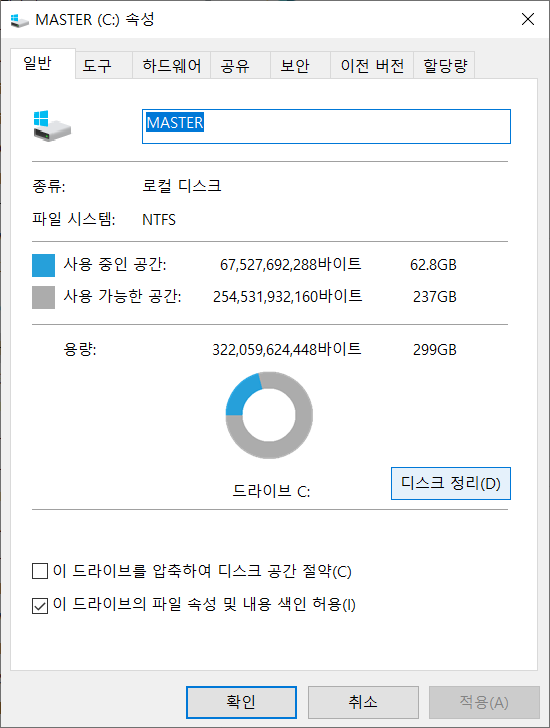Click the 적용(A) apply button
This screenshot has width=550, height=728.
[x=484, y=702]
